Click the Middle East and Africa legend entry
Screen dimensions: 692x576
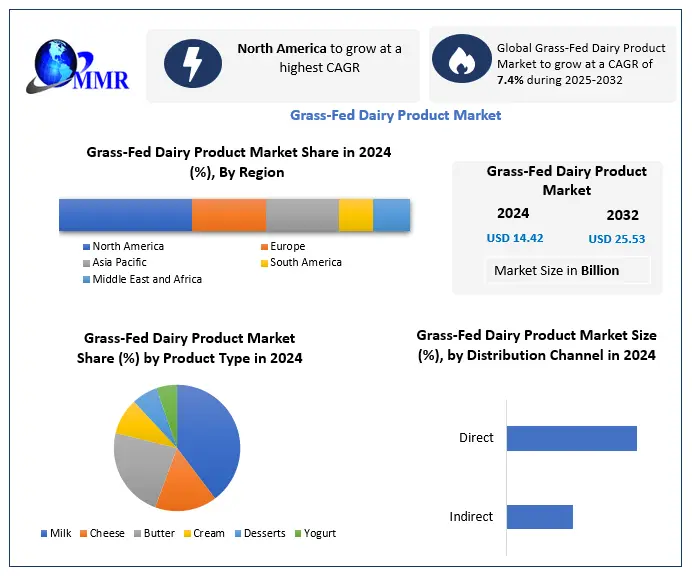(146, 279)
